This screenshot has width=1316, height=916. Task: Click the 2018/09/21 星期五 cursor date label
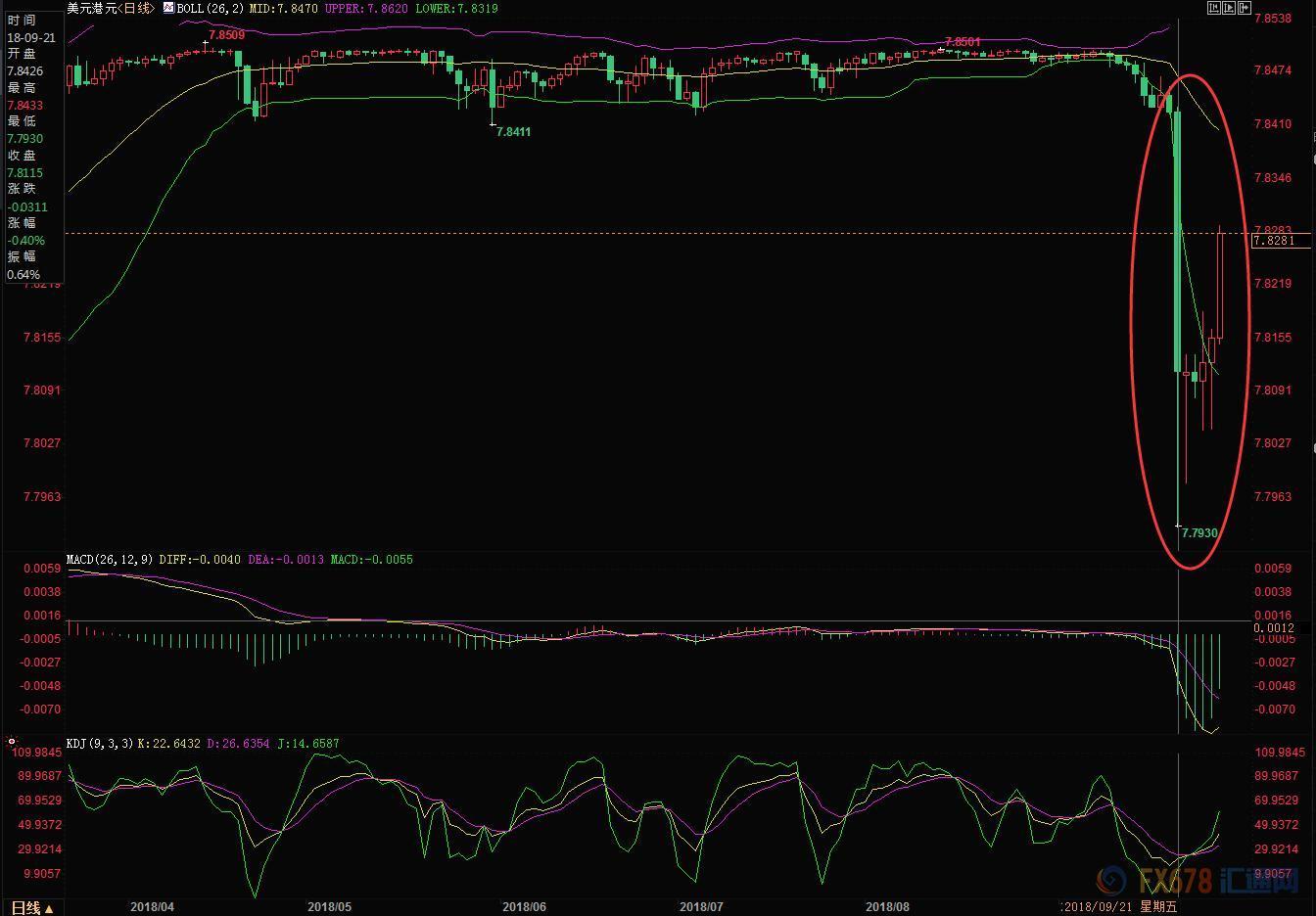click(x=1121, y=907)
